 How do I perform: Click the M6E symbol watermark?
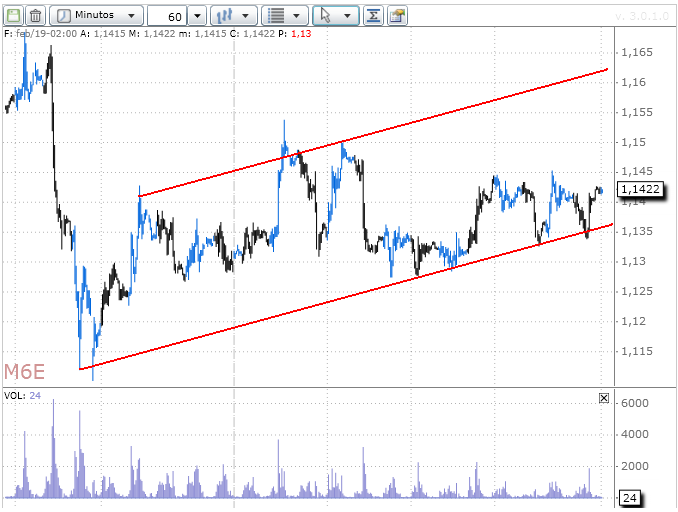(25, 372)
